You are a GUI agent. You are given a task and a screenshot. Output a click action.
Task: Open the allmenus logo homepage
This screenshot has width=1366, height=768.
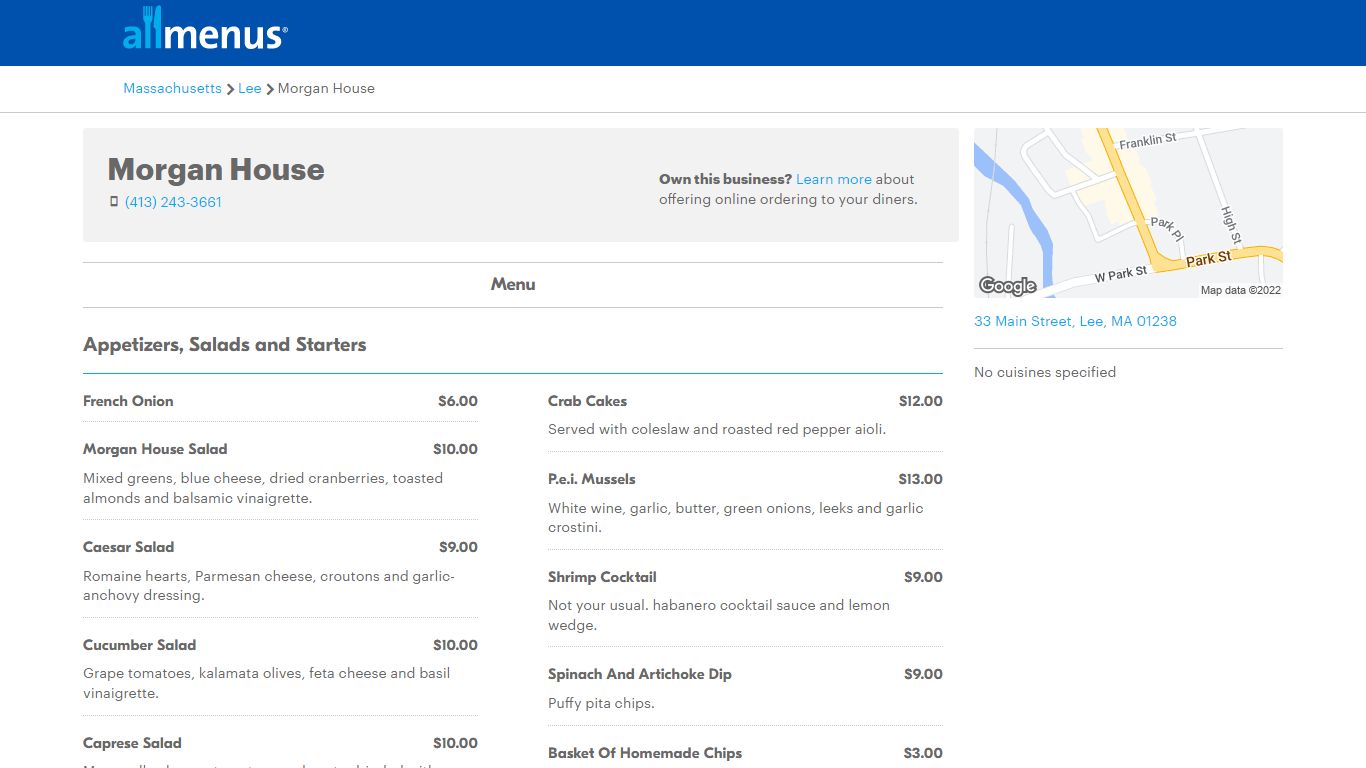click(x=205, y=29)
